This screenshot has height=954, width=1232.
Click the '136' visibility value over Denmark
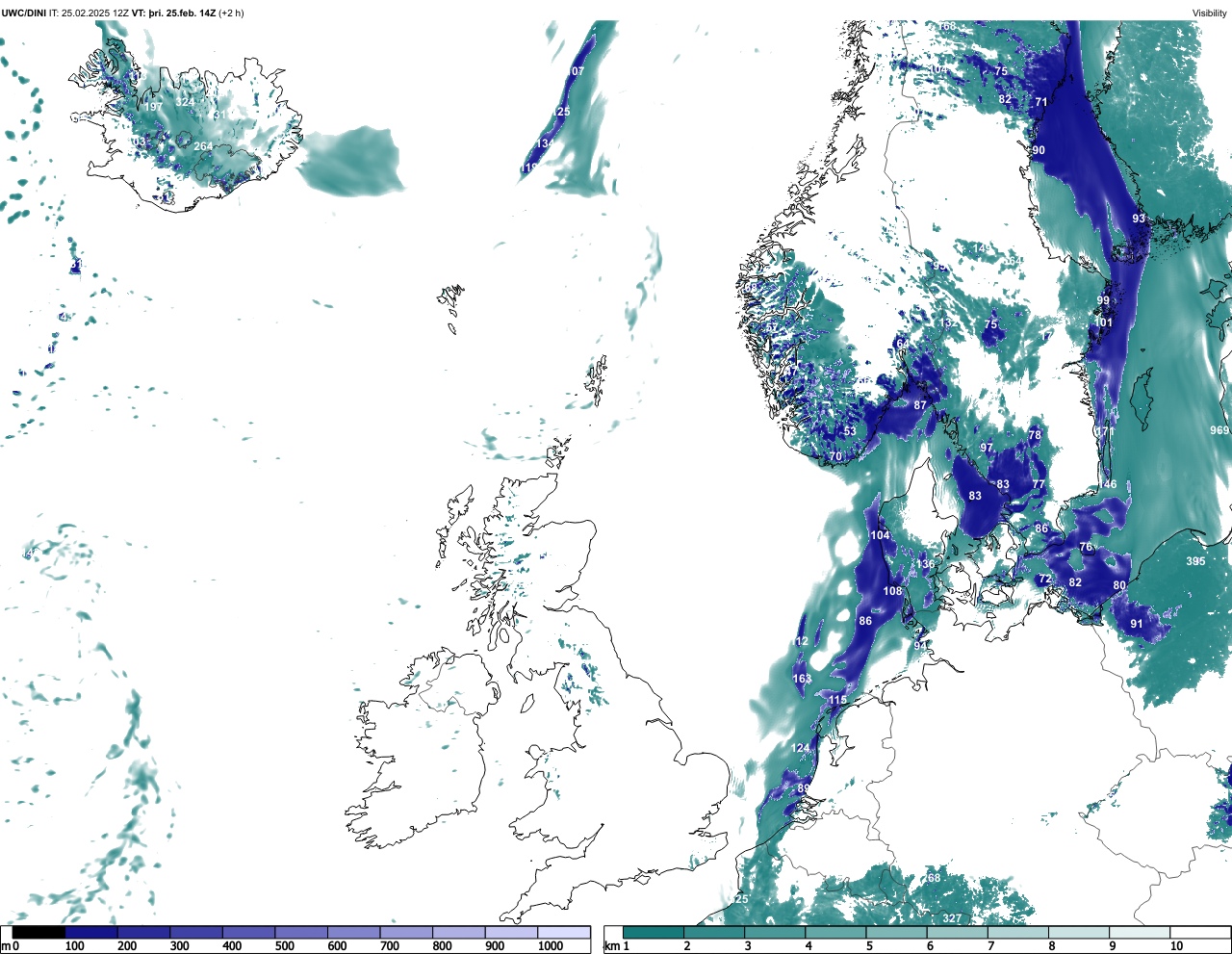925,564
